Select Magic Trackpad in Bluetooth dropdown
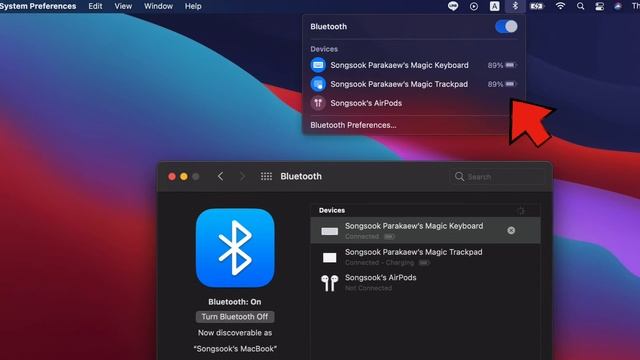This screenshot has height=360, width=640. tap(413, 84)
